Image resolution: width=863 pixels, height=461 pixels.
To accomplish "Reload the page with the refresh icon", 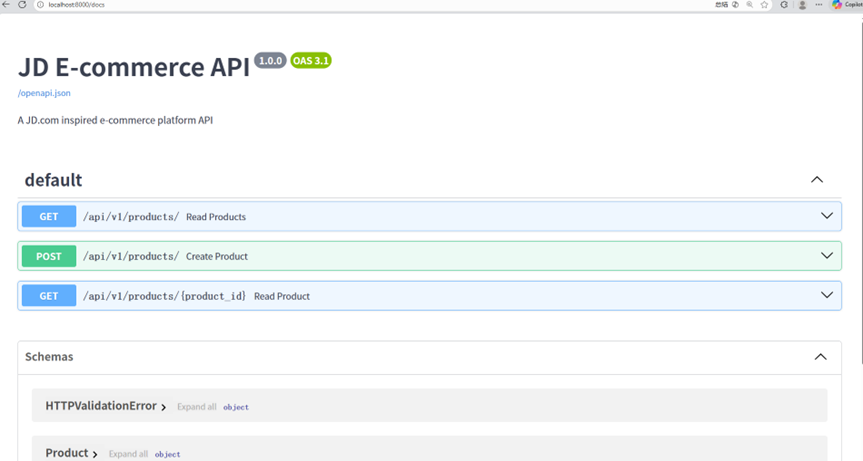I will point(22,5).
